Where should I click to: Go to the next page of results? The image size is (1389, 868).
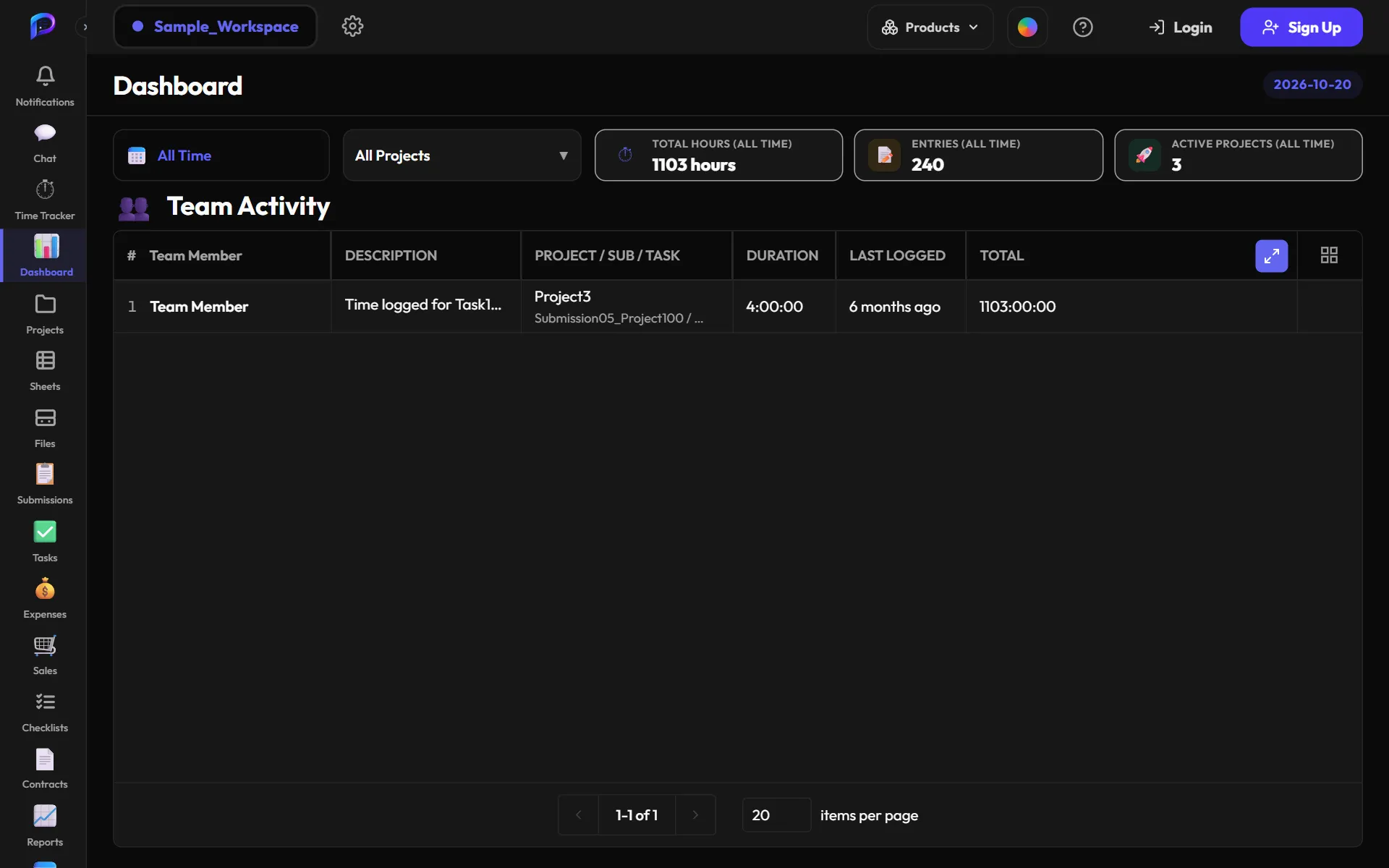(x=695, y=815)
